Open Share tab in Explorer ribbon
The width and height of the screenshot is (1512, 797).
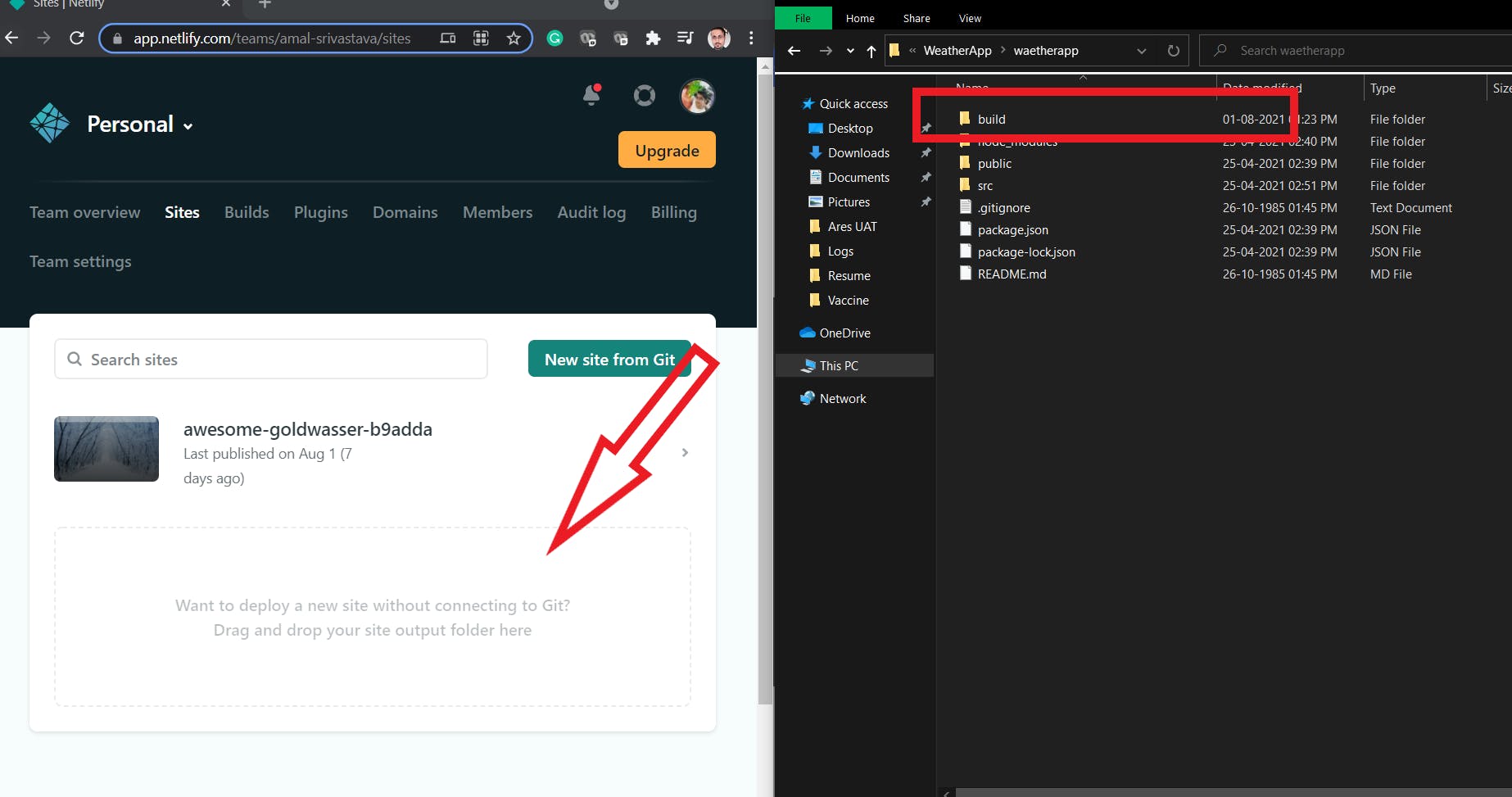point(917,18)
